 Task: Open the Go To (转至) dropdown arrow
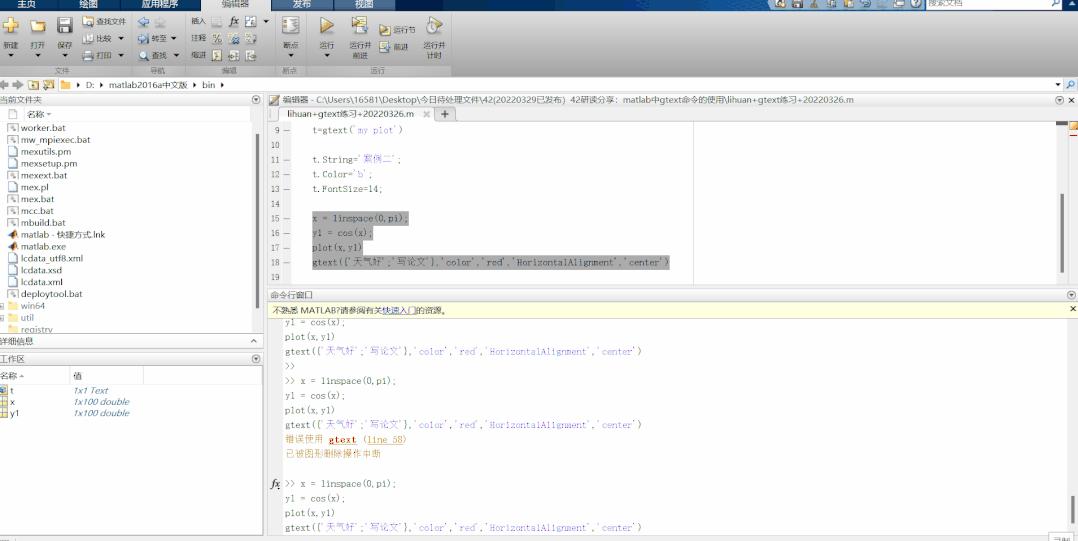(173, 38)
